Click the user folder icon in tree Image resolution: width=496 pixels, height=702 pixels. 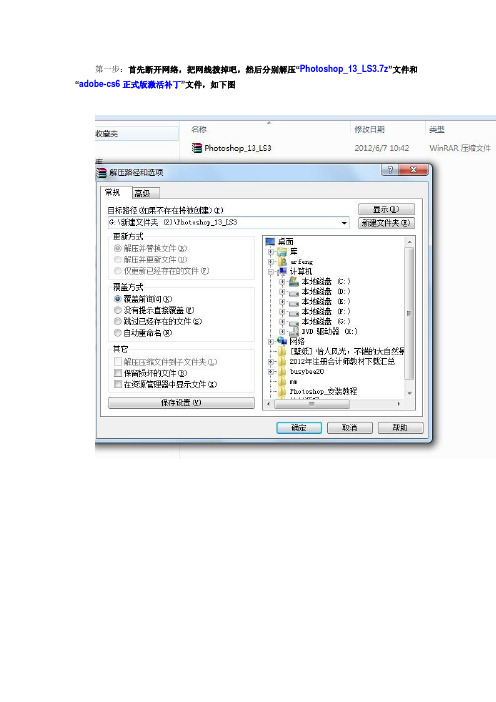click(282, 261)
